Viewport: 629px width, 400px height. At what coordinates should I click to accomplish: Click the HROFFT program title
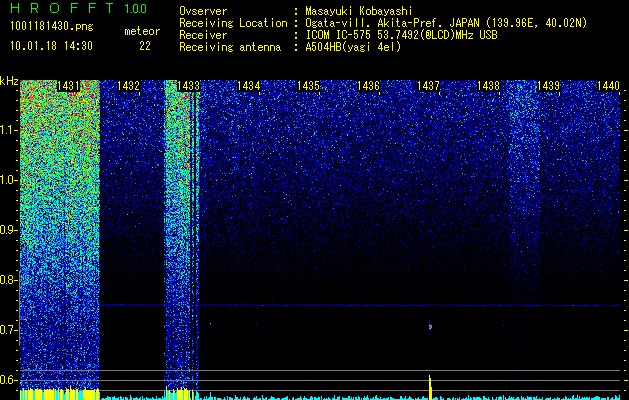(x=62, y=8)
